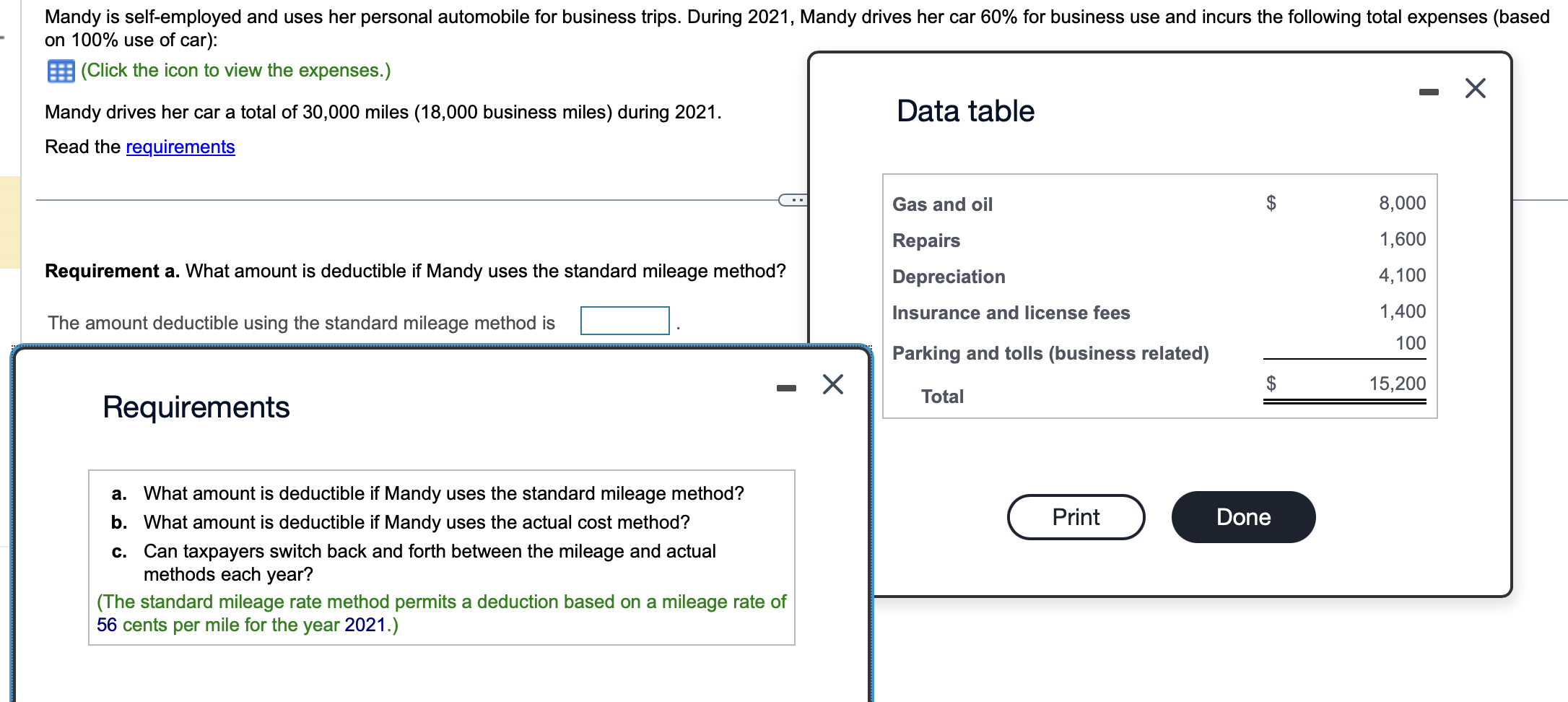Print the data table
This screenshot has width=1568, height=702.
(1076, 517)
